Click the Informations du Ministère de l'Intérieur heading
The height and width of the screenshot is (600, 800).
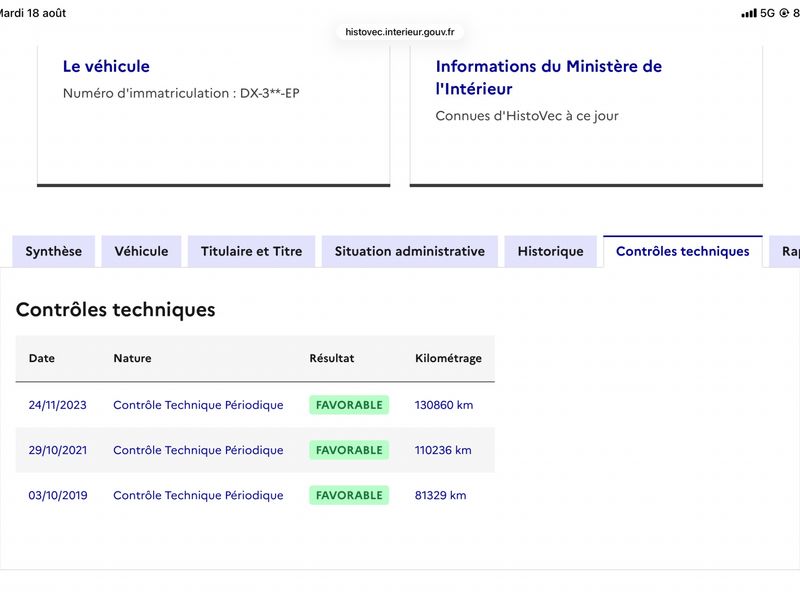pyautogui.click(x=548, y=78)
